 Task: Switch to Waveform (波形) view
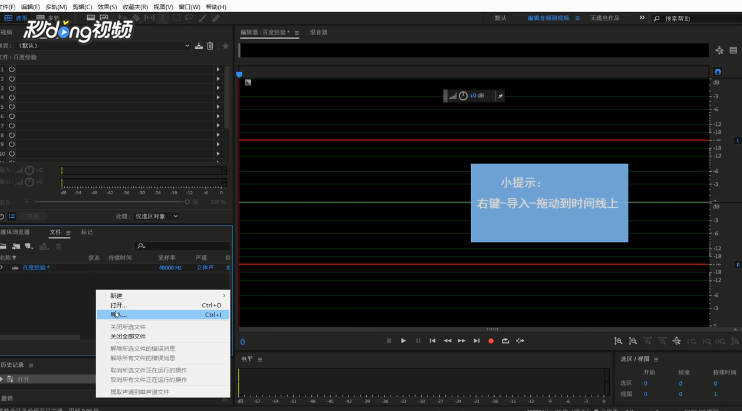click(x=16, y=18)
